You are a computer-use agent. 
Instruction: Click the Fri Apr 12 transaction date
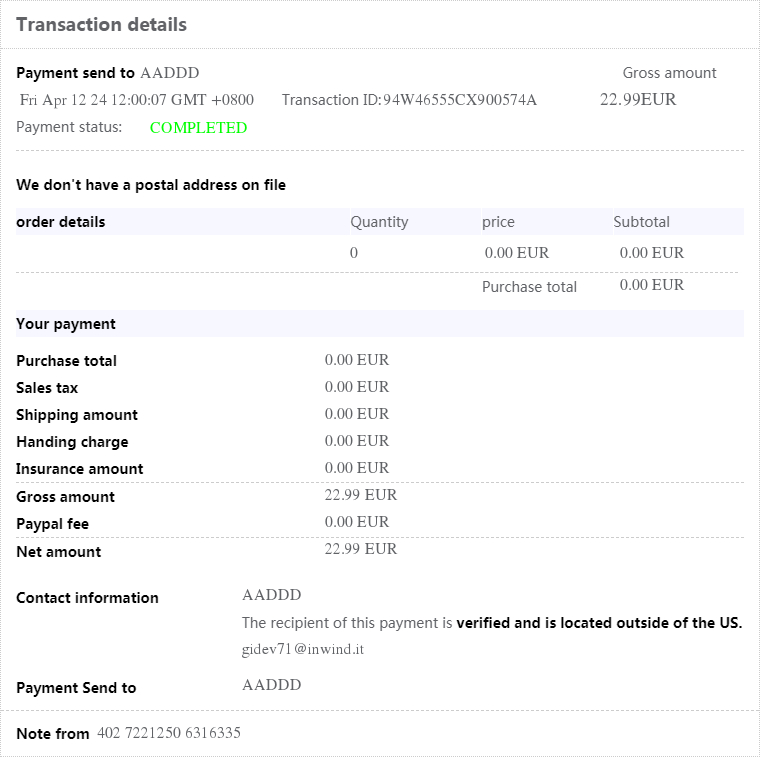pyautogui.click(x=137, y=100)
